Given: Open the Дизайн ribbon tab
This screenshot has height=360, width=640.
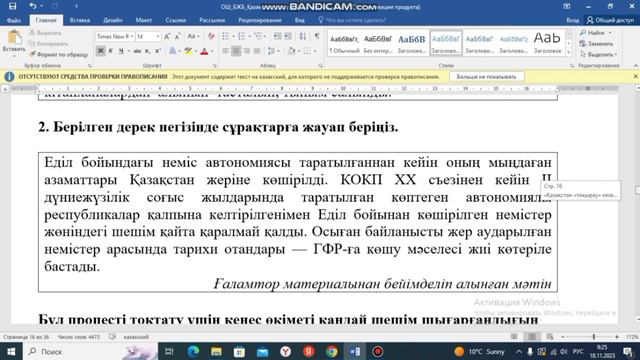Looking at the screenshot, I should click(113, 20).
